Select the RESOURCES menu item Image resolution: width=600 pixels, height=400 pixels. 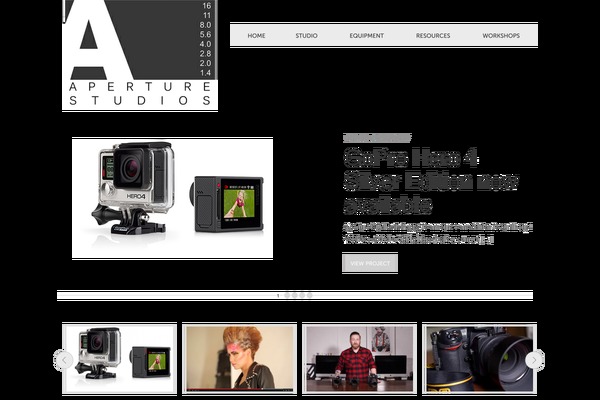(433, 36)
